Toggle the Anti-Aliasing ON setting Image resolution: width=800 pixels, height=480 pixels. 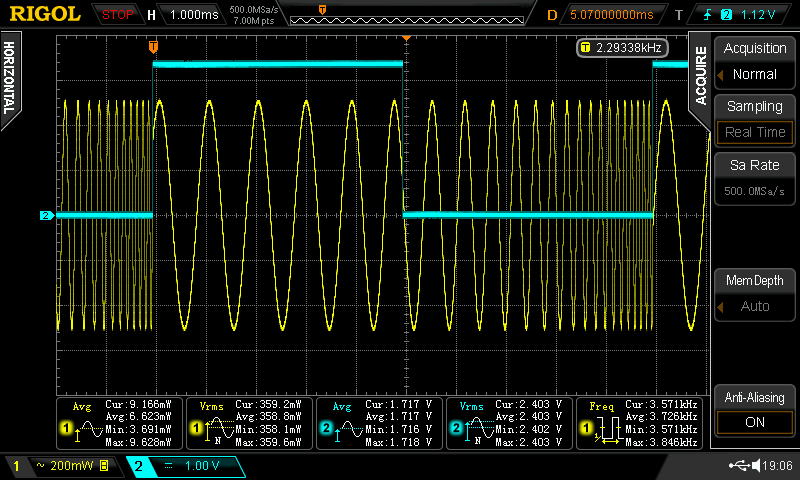point(755,422)
